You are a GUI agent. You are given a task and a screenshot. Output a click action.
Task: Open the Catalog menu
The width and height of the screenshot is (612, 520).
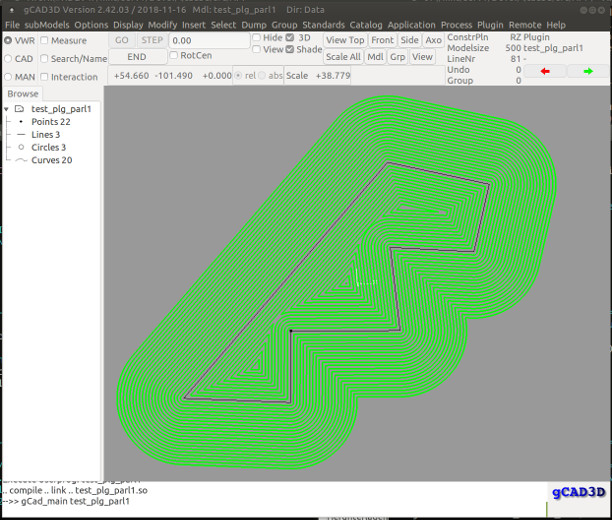[366, 25]
